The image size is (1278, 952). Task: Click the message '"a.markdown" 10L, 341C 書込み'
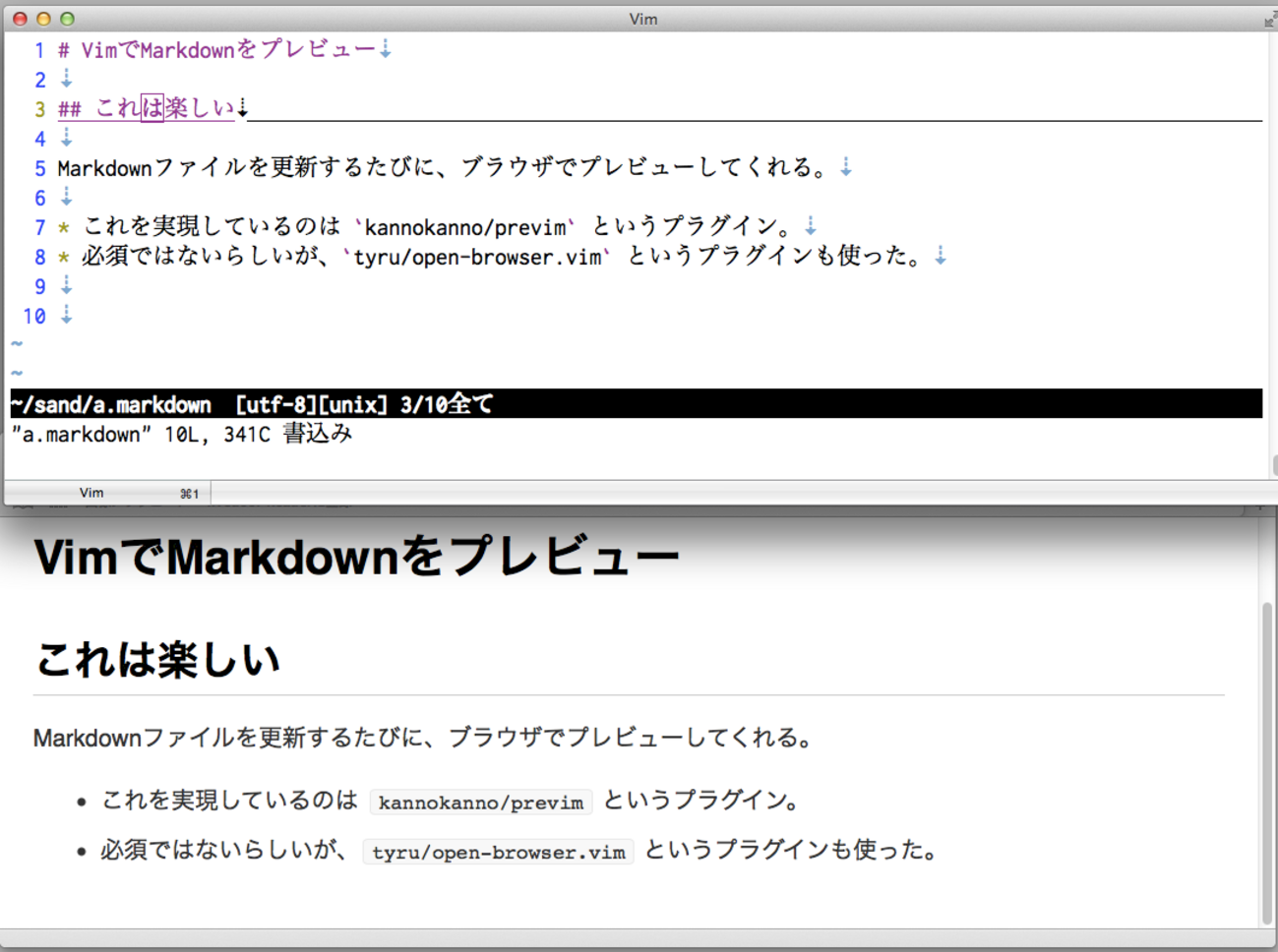click(x=182, y=434)
